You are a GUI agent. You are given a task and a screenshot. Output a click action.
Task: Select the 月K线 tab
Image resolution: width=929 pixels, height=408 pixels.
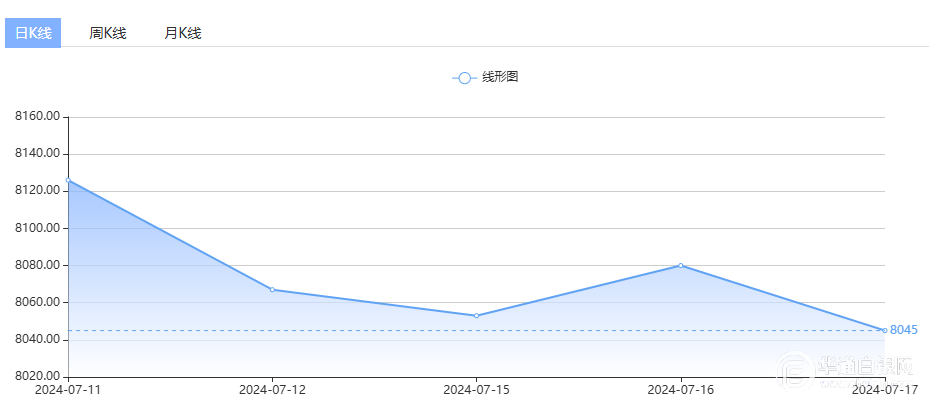[x=182, y=33]
